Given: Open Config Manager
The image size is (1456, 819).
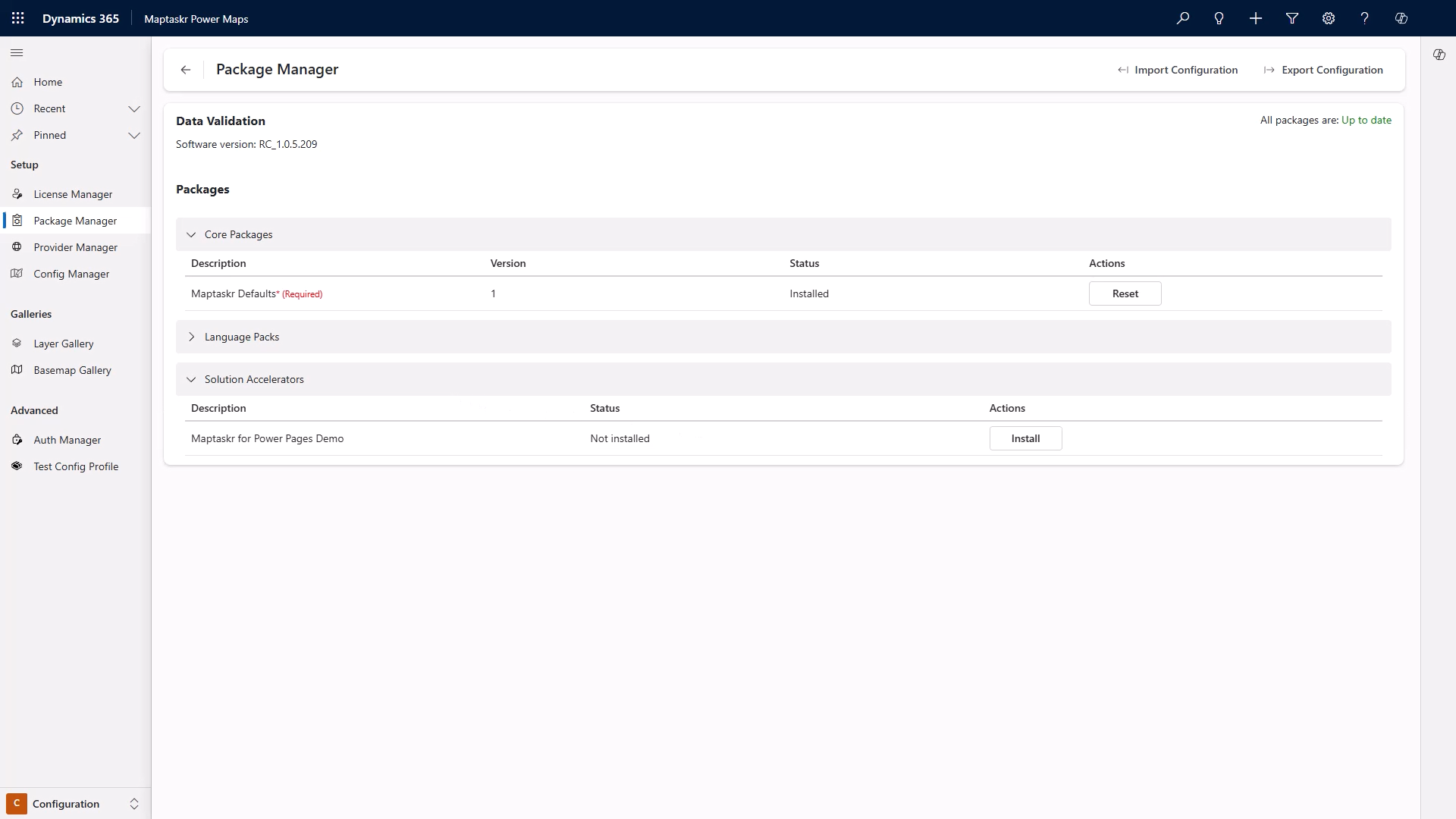Looking at the screenshot, I should 71,273.
